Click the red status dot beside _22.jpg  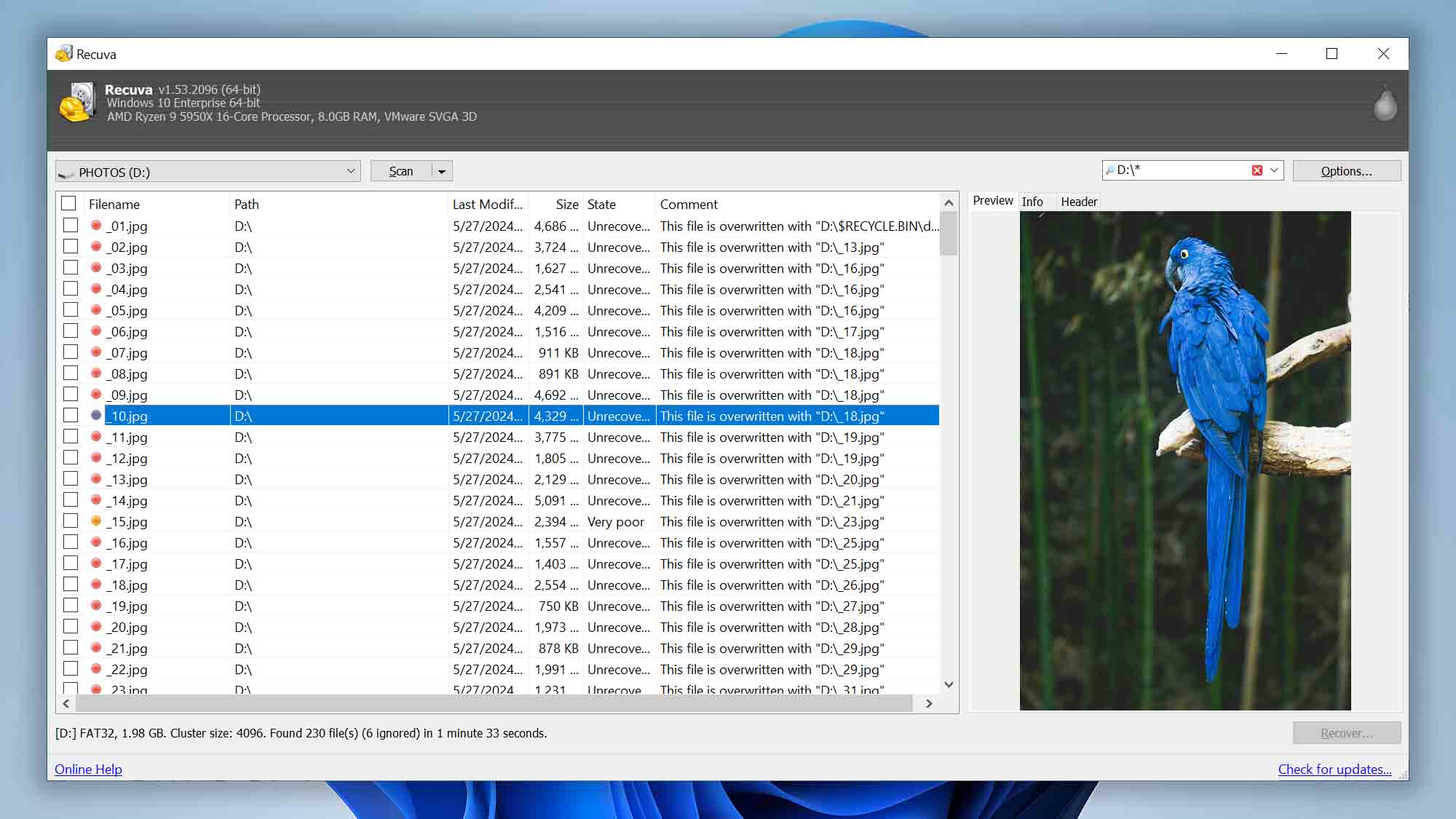[x=95, y=669]
